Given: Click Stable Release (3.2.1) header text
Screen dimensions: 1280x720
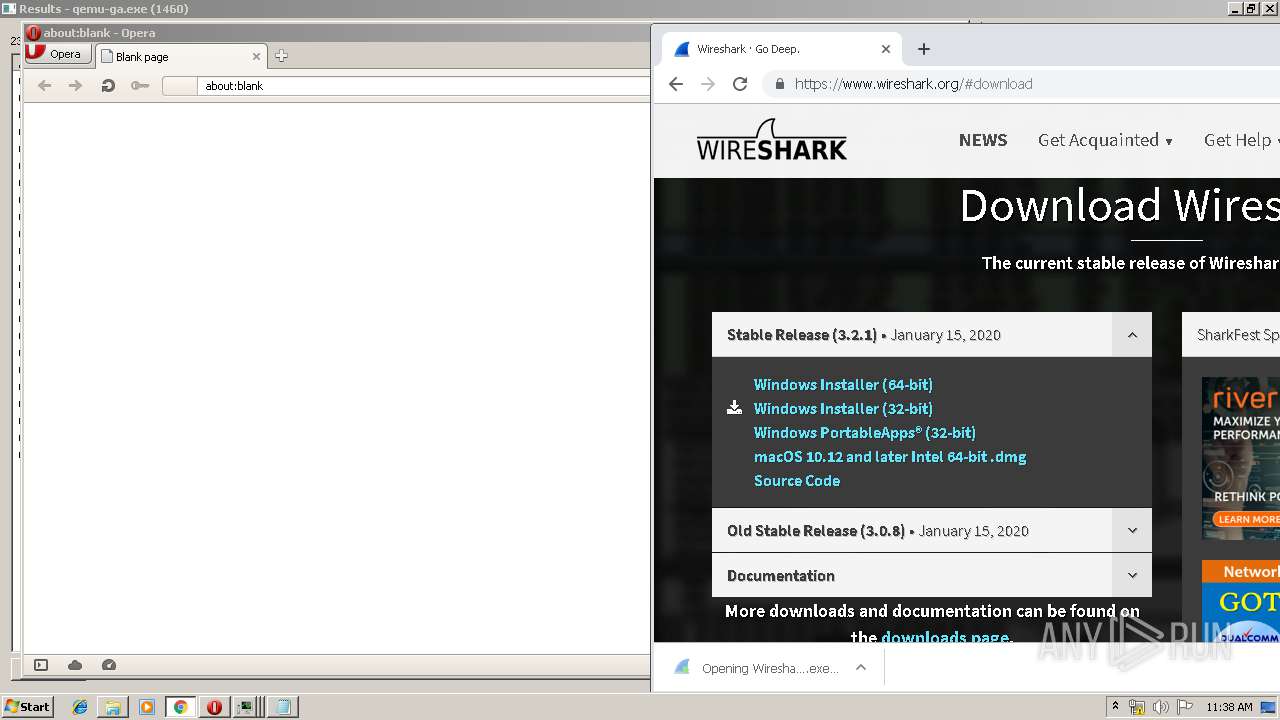Looking at the screenshot, I should point(802,335).
